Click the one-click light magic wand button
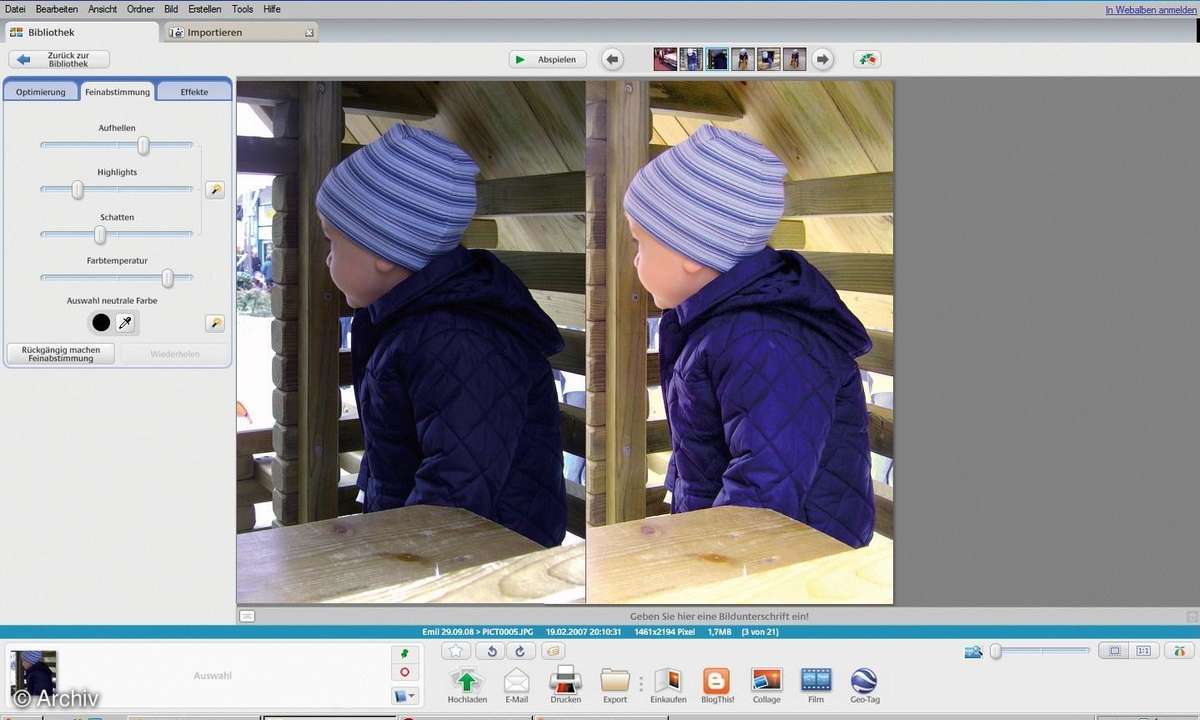Screen dimensions: 1200x720 214,190
